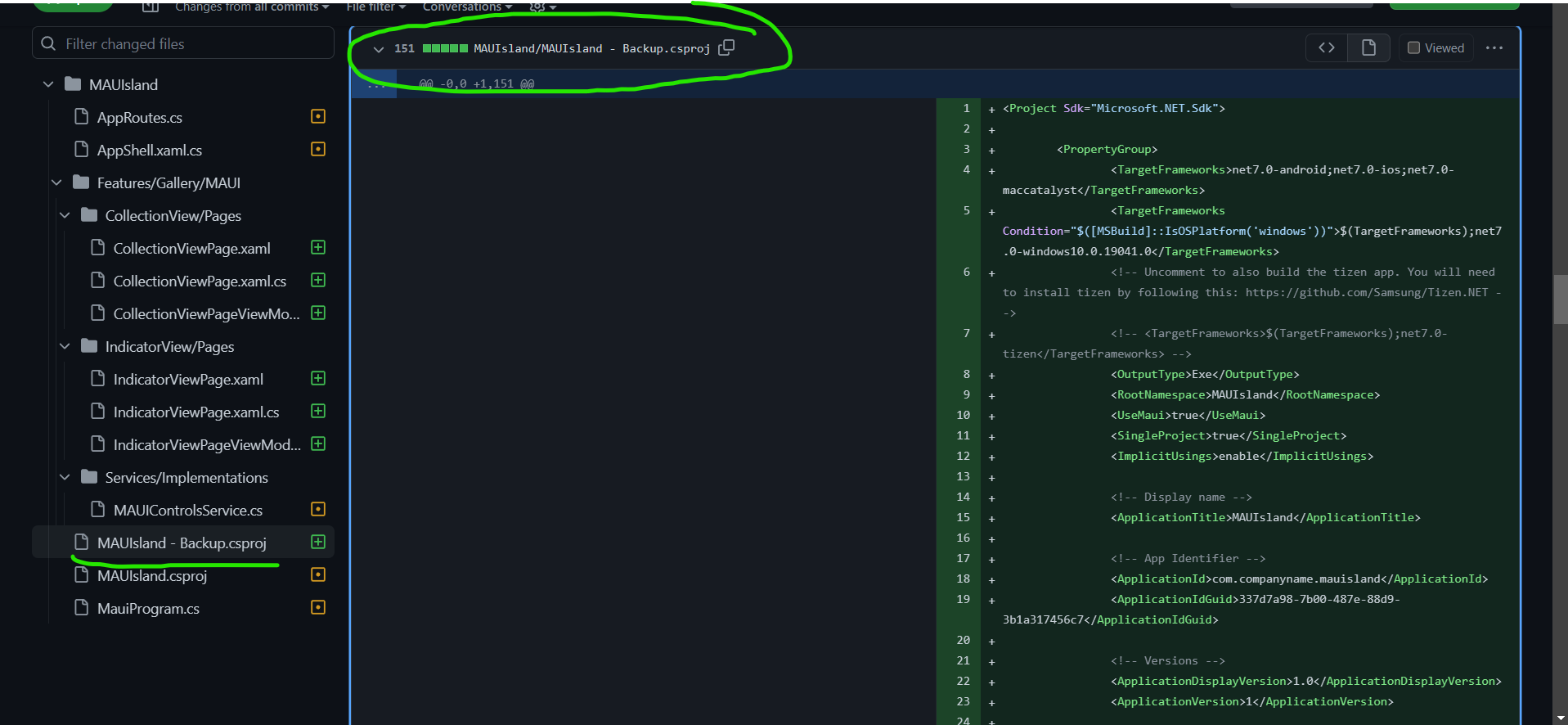This screenshot has height=725, width=1568.
Task: Click the modified status icon for AppShell.xaml.cs
Action: tap(318, 150)
